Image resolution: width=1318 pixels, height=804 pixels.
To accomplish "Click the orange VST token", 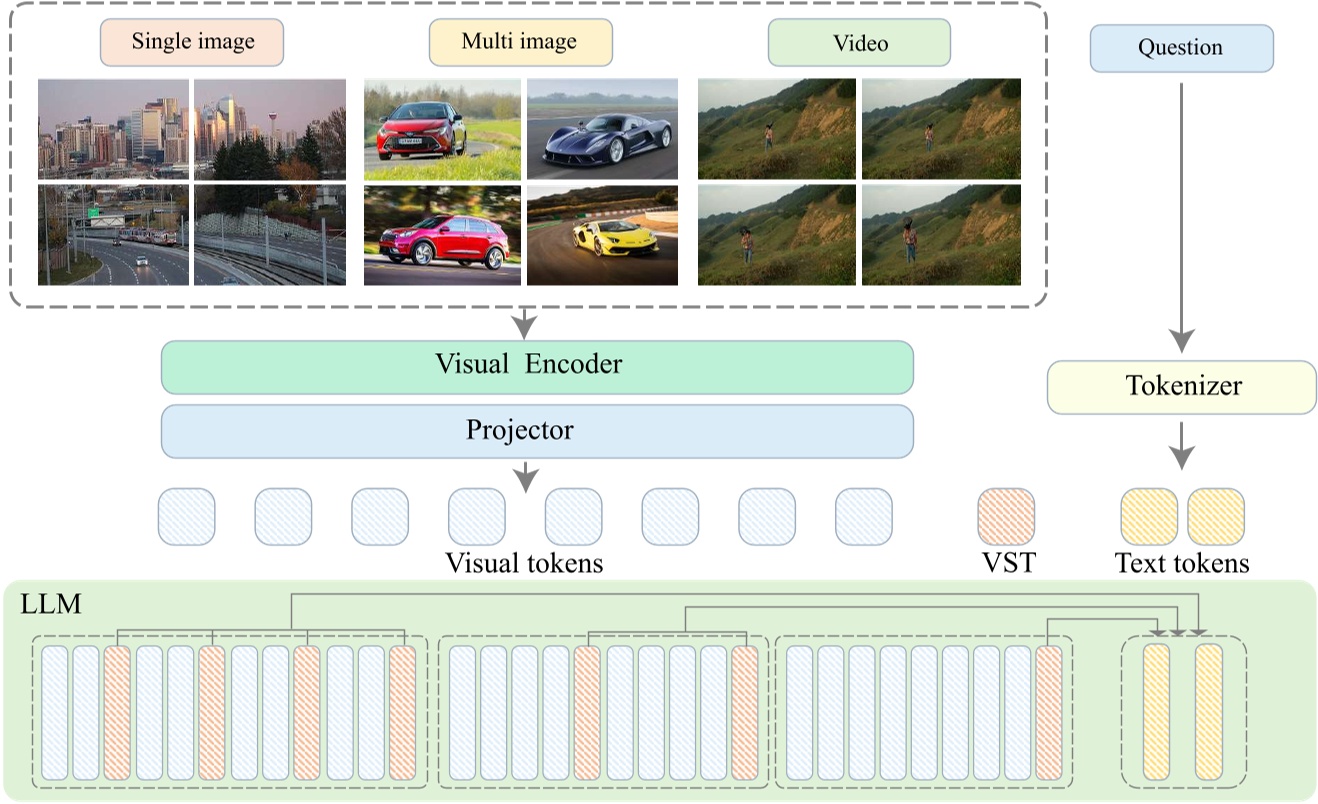I will click(x=1008, y=516).
